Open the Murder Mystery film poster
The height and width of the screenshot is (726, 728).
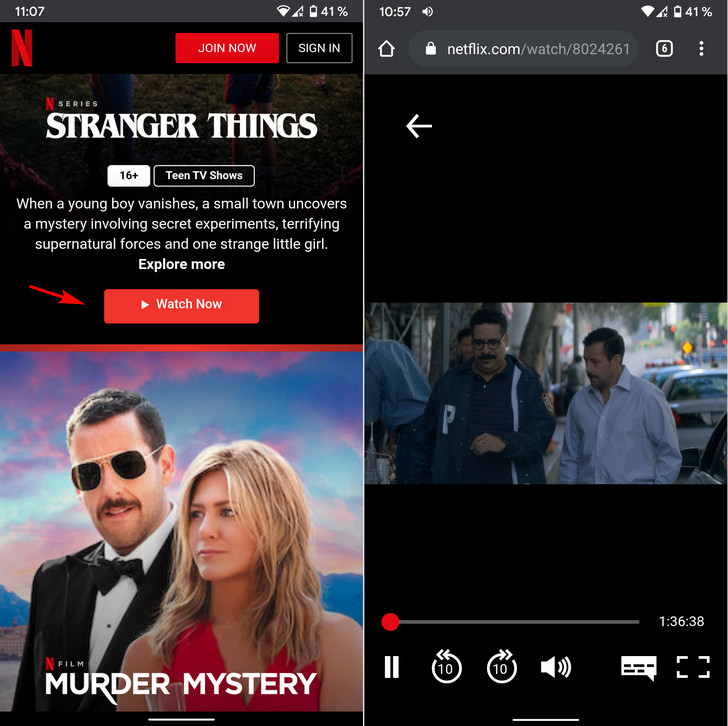[182, 531]
